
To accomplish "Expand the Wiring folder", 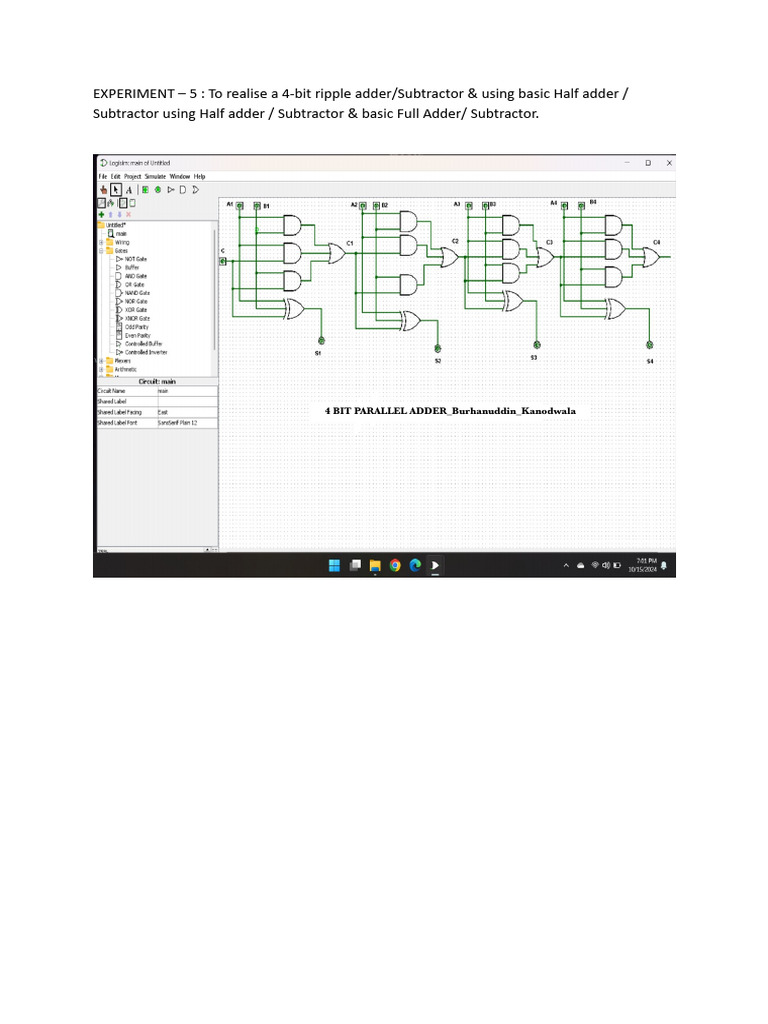I will (x=101, y=242).
